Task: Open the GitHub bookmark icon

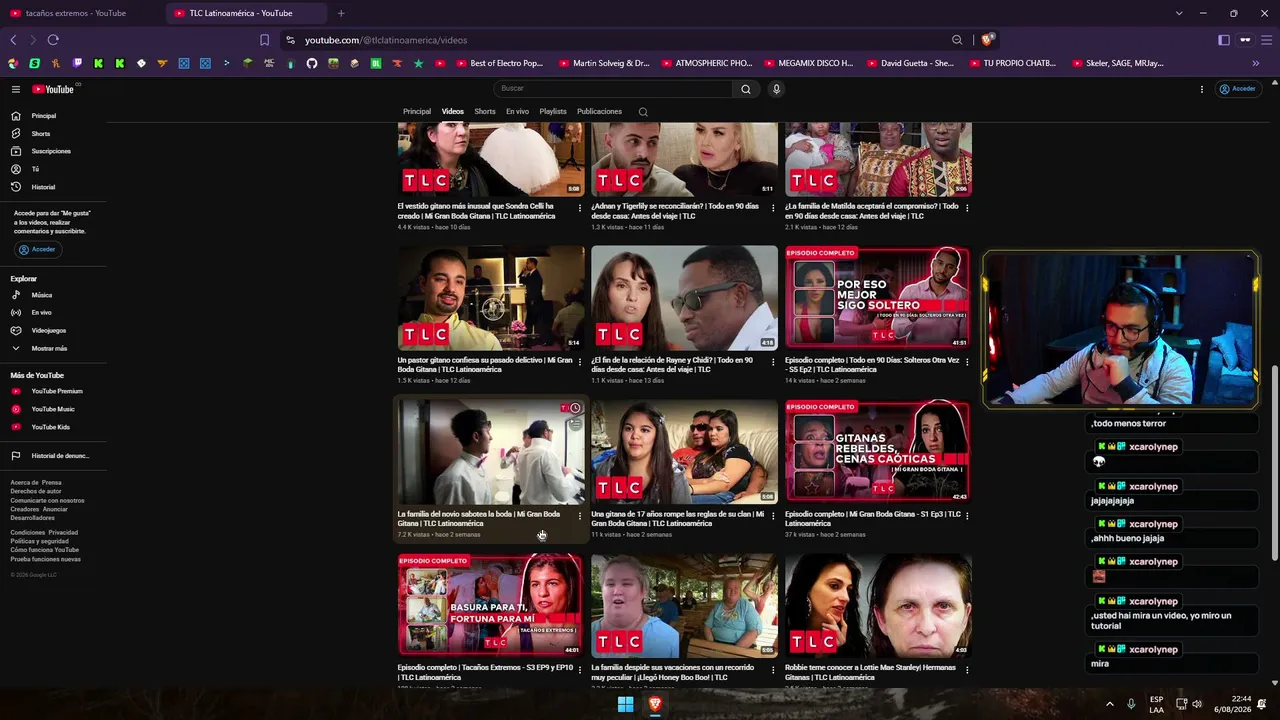Action: point(312,63)
